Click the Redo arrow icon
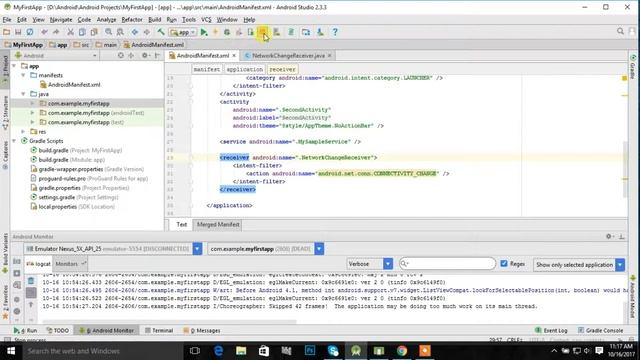The image size is (640, 360). (x=56, y=32)
